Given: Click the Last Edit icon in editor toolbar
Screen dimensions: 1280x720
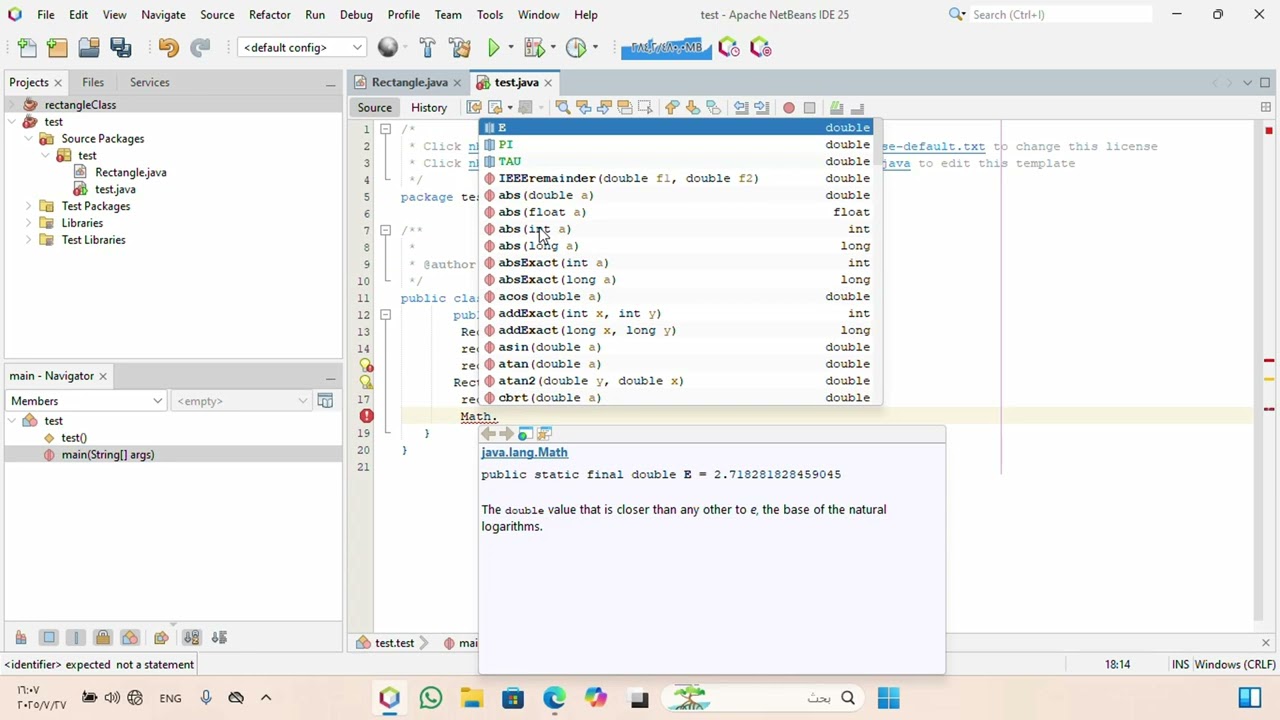Looking at the screenshot, I should pos(474,108).
